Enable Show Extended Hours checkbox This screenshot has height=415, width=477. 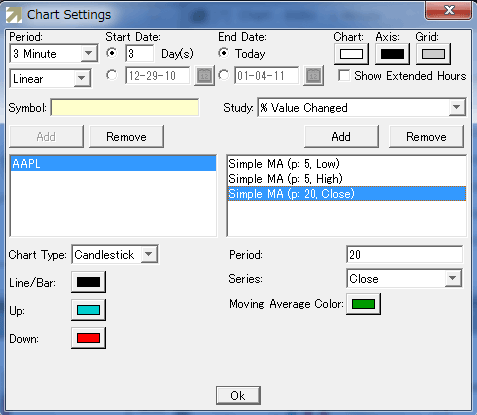[344, 75]
